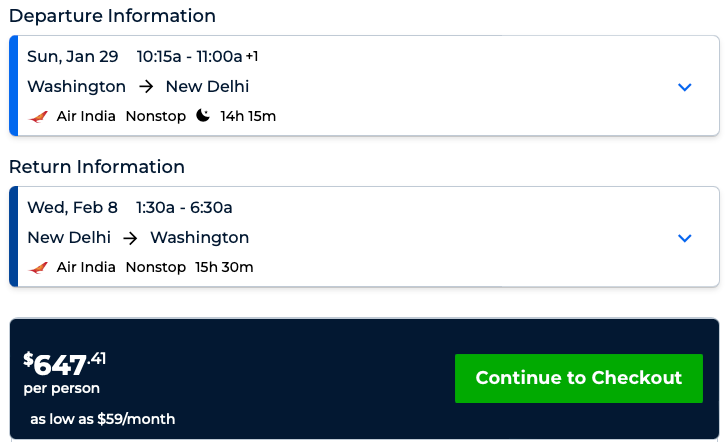This screenshot has width=725, height=442.
Task: Click the 1:30a - 6:30a return time
Action: pyautogui.click(x=182, y=208)
